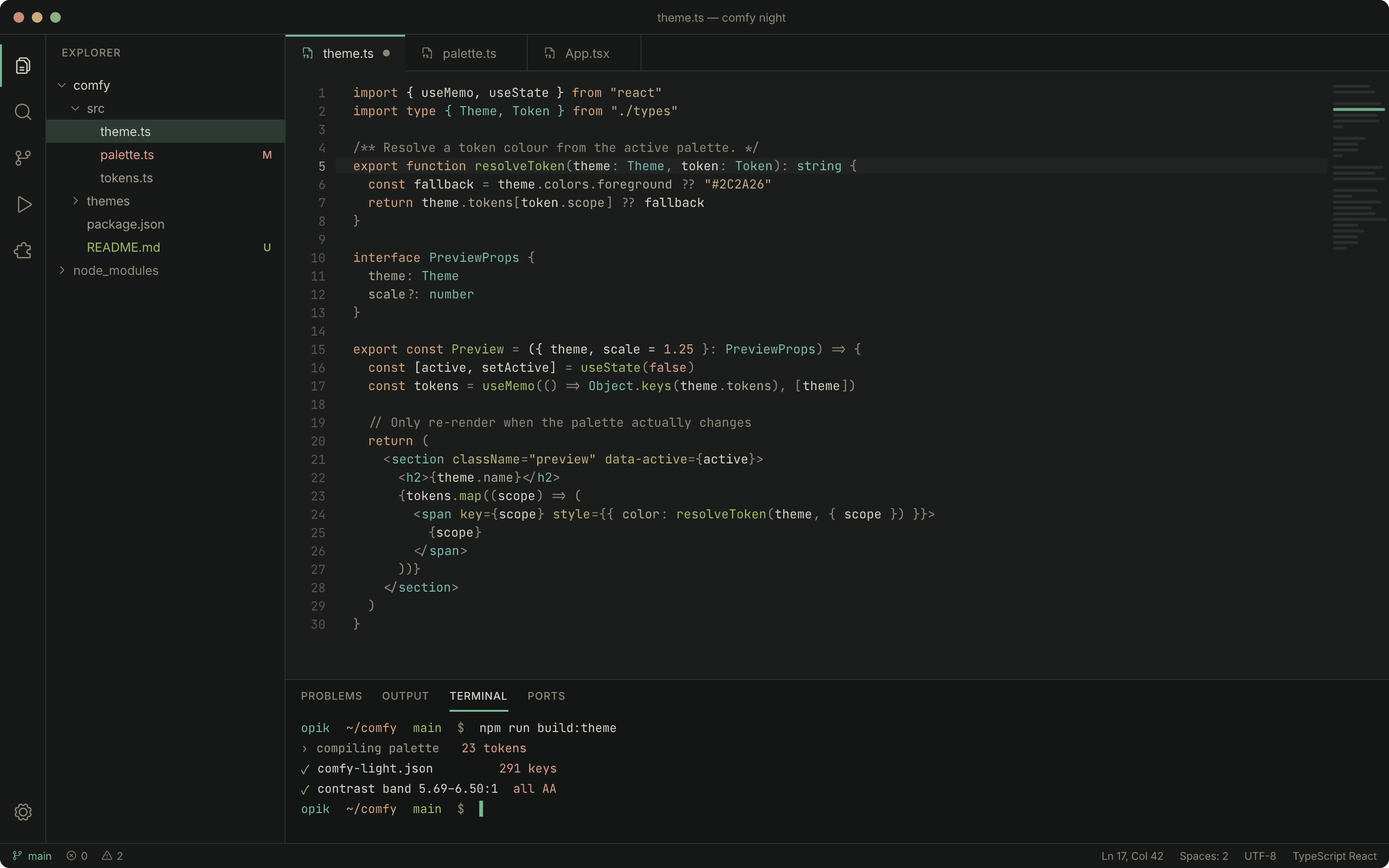The width and height of the screenshot is (1389, 868).
Task: Click the M modified badge on palette.ts
Action: pyautogui.click(x=267, y=155)
